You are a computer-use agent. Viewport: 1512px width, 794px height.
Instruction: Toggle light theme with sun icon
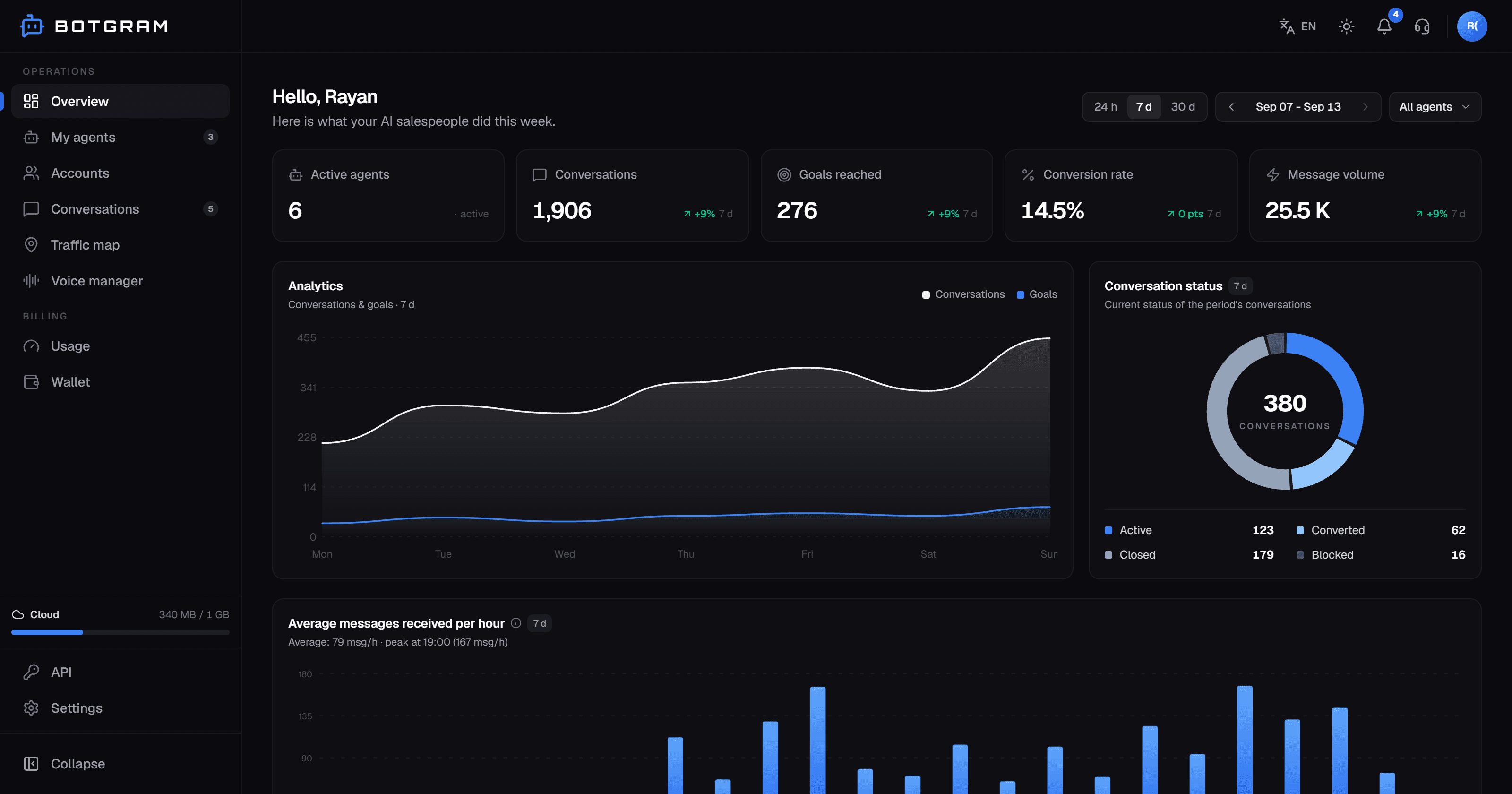click(1347, 26)
